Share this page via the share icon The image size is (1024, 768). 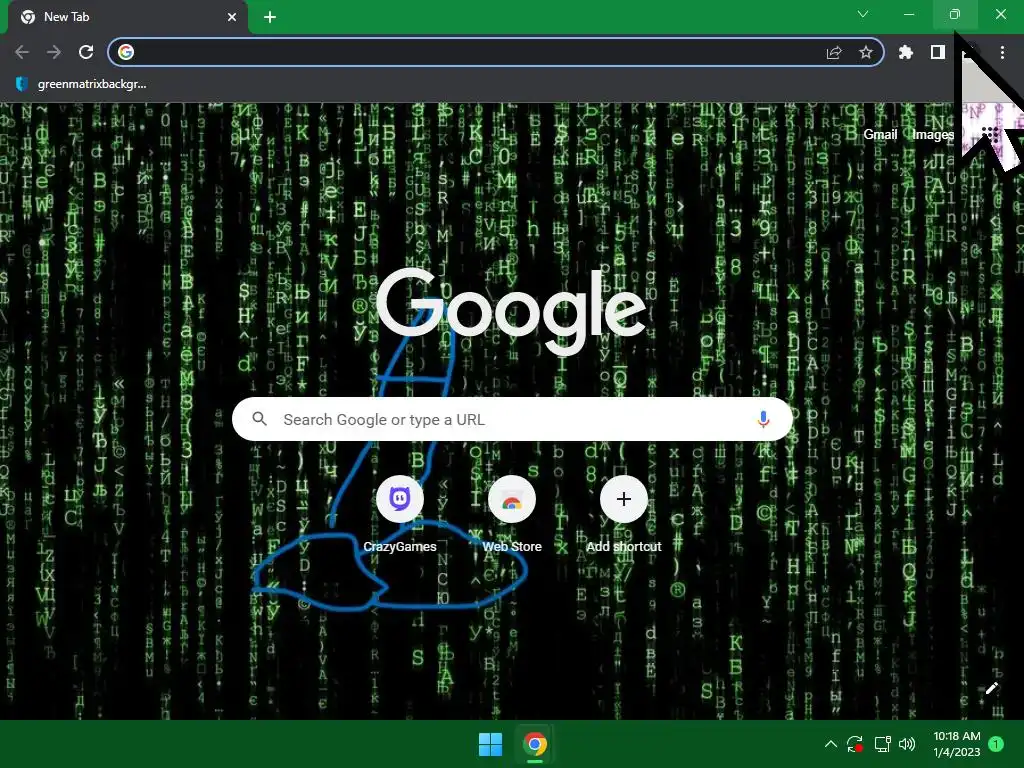click(834, 52)
